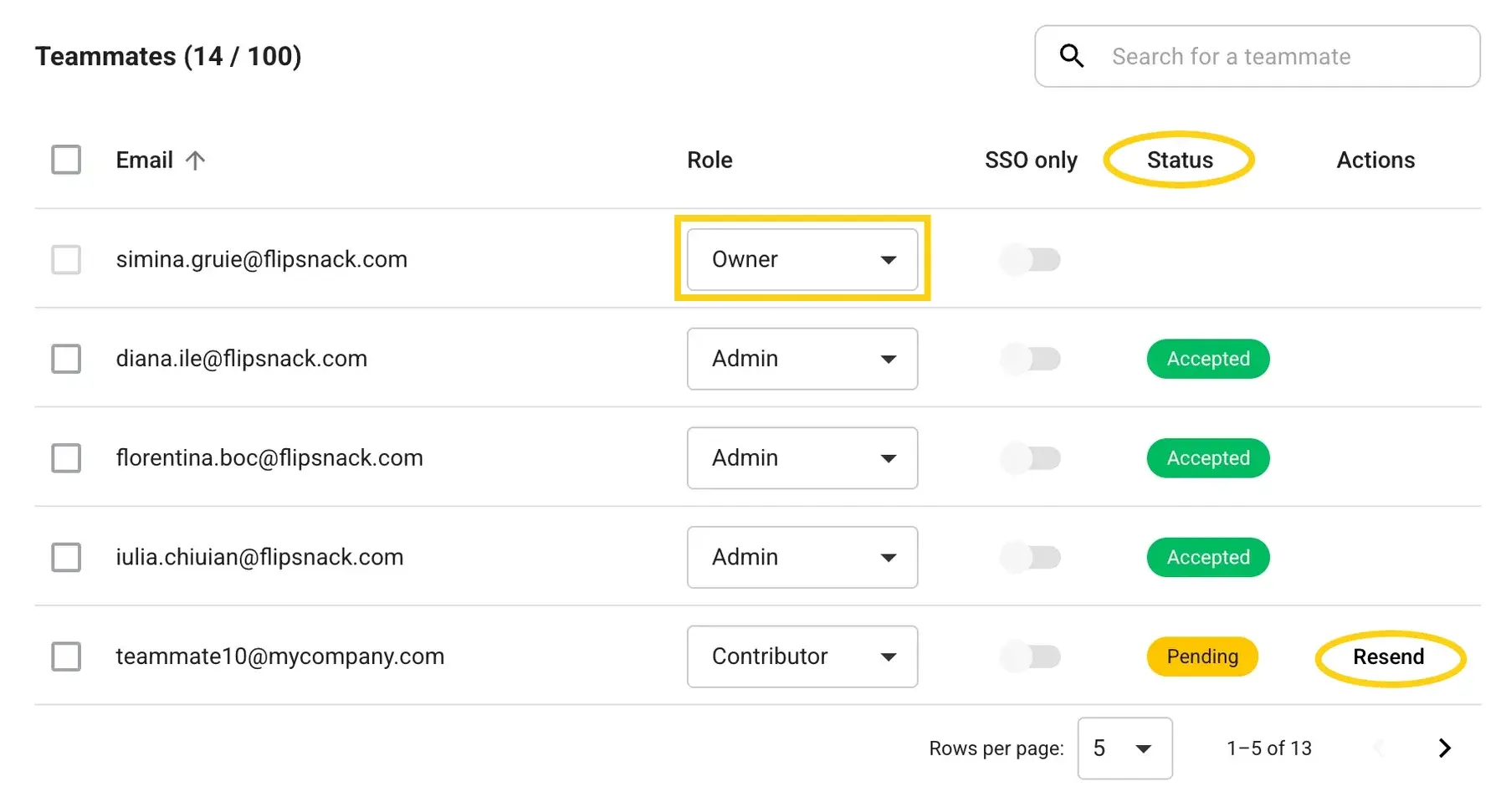Click the email simina.gruie@flipsnack.com

click(x=261, y=259)
